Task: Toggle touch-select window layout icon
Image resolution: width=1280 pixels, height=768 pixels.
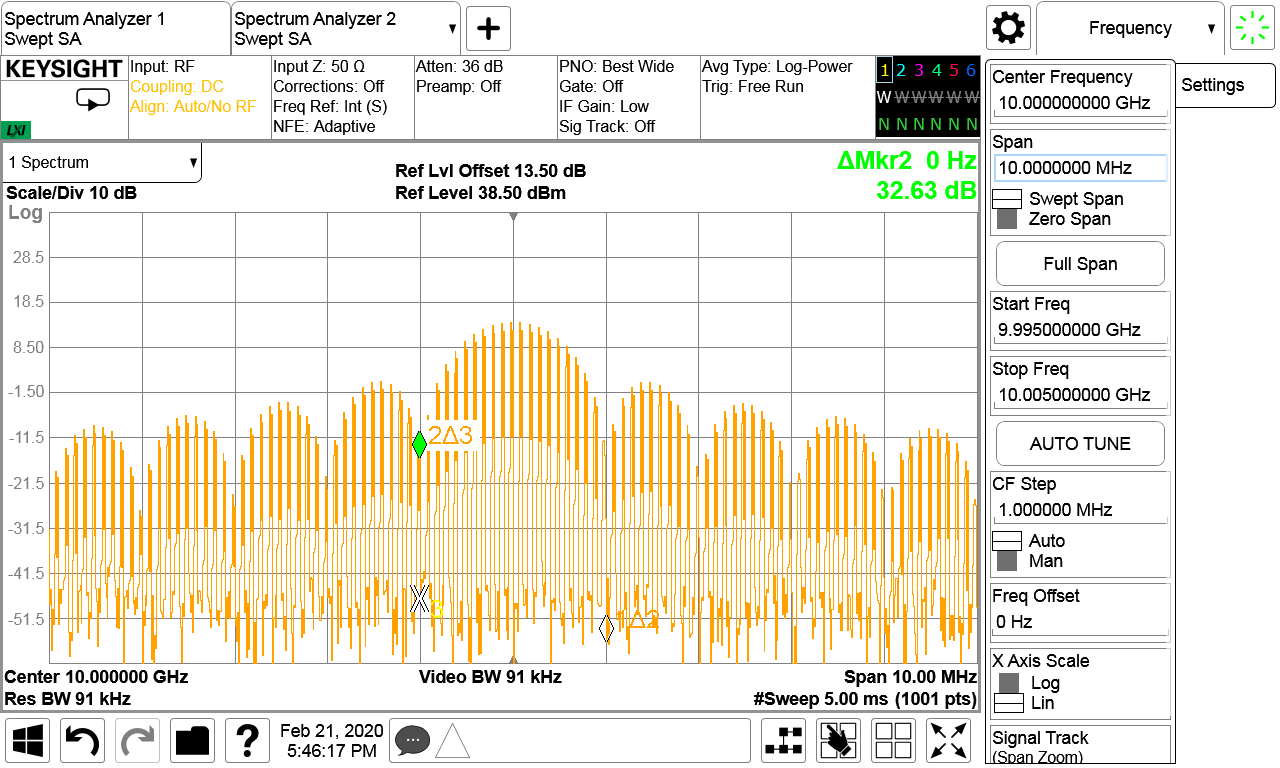Action: (x=839, y=741)
